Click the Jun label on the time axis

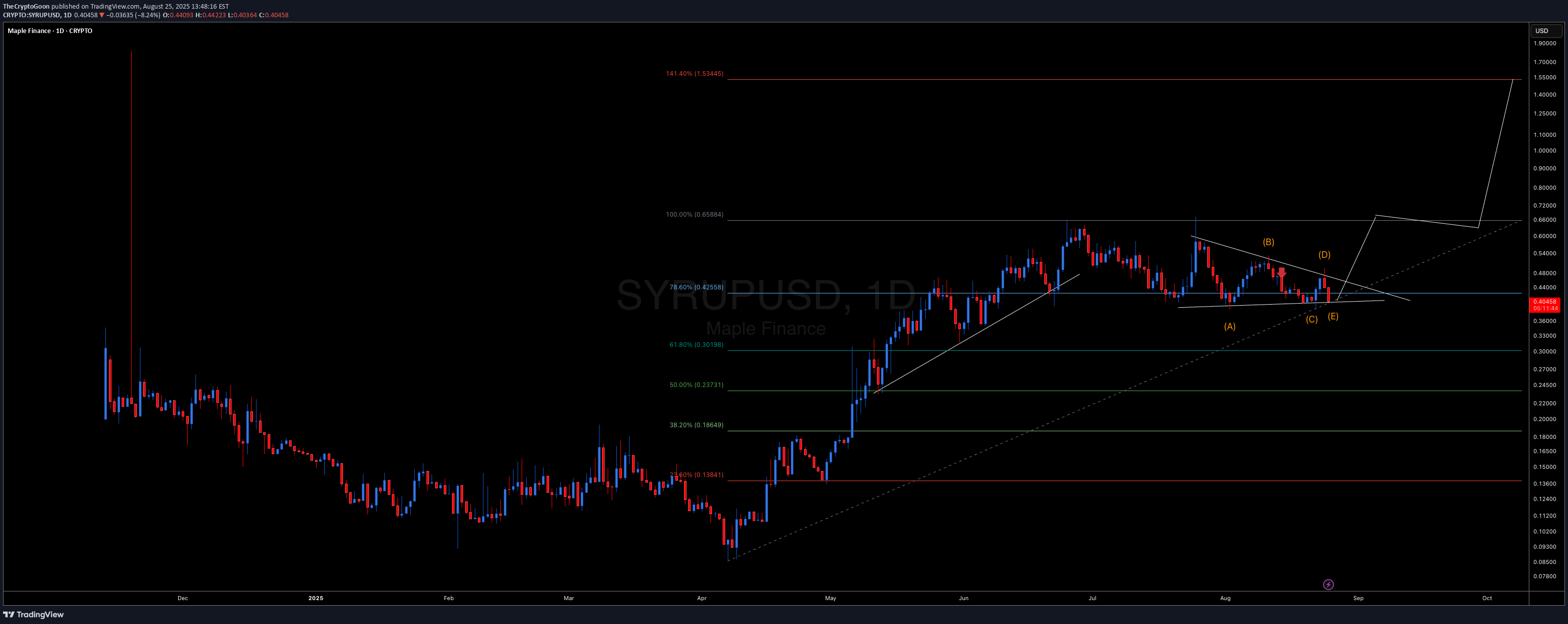963,599
